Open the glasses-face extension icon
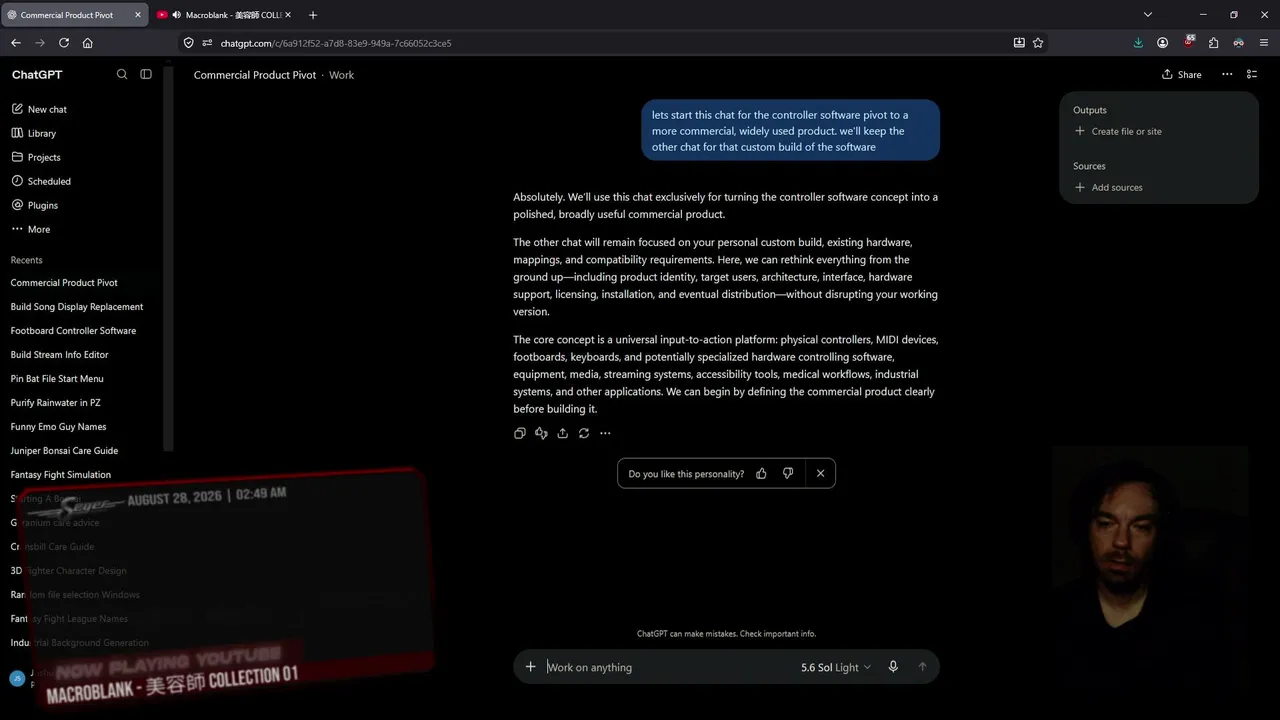1280x720 pixels. click(1238, 43)
